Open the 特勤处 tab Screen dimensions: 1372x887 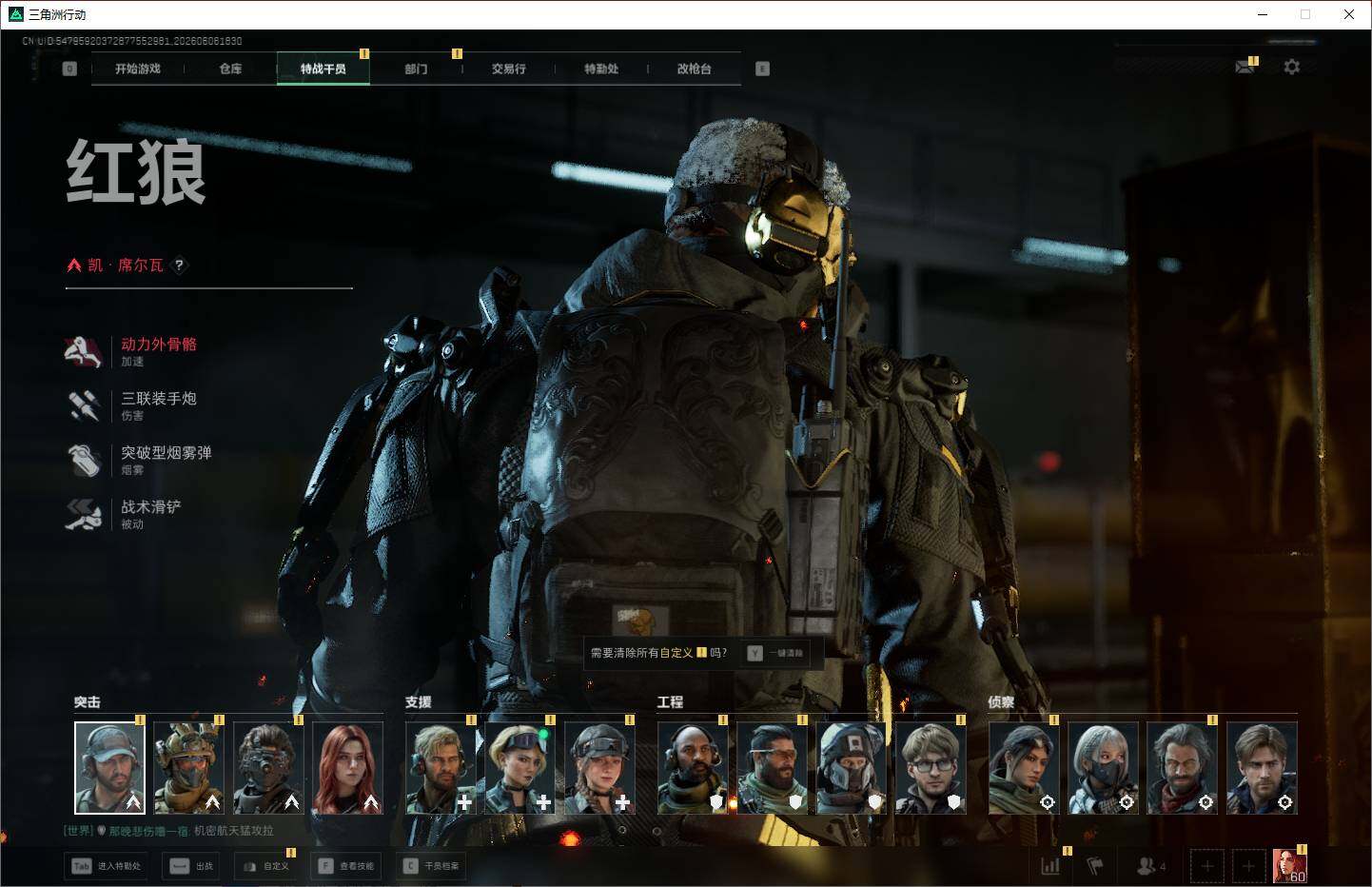601,69
